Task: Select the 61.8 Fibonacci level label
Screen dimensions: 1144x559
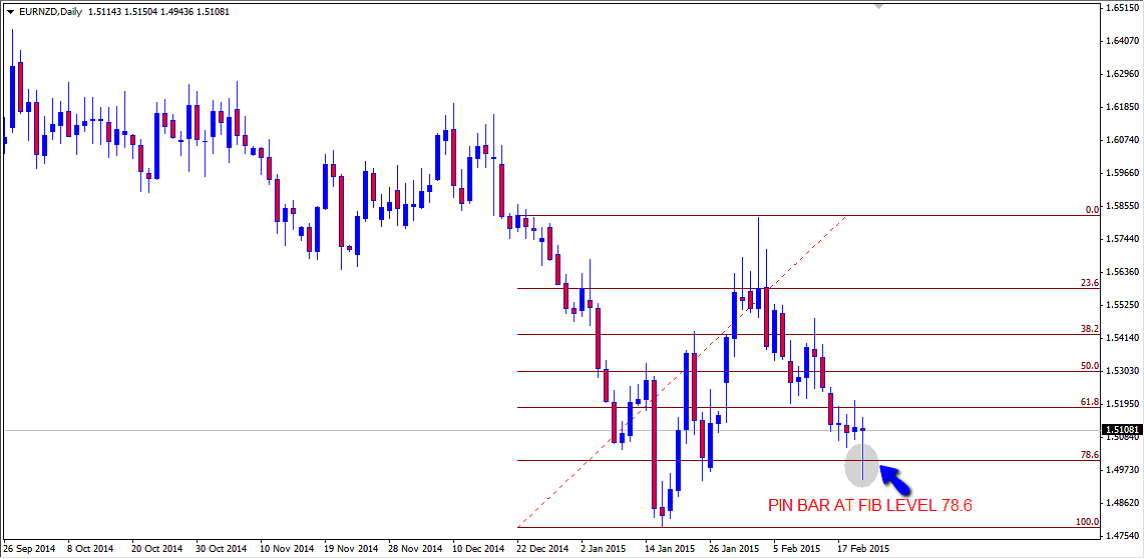Action: click(x=1090, y=402)
